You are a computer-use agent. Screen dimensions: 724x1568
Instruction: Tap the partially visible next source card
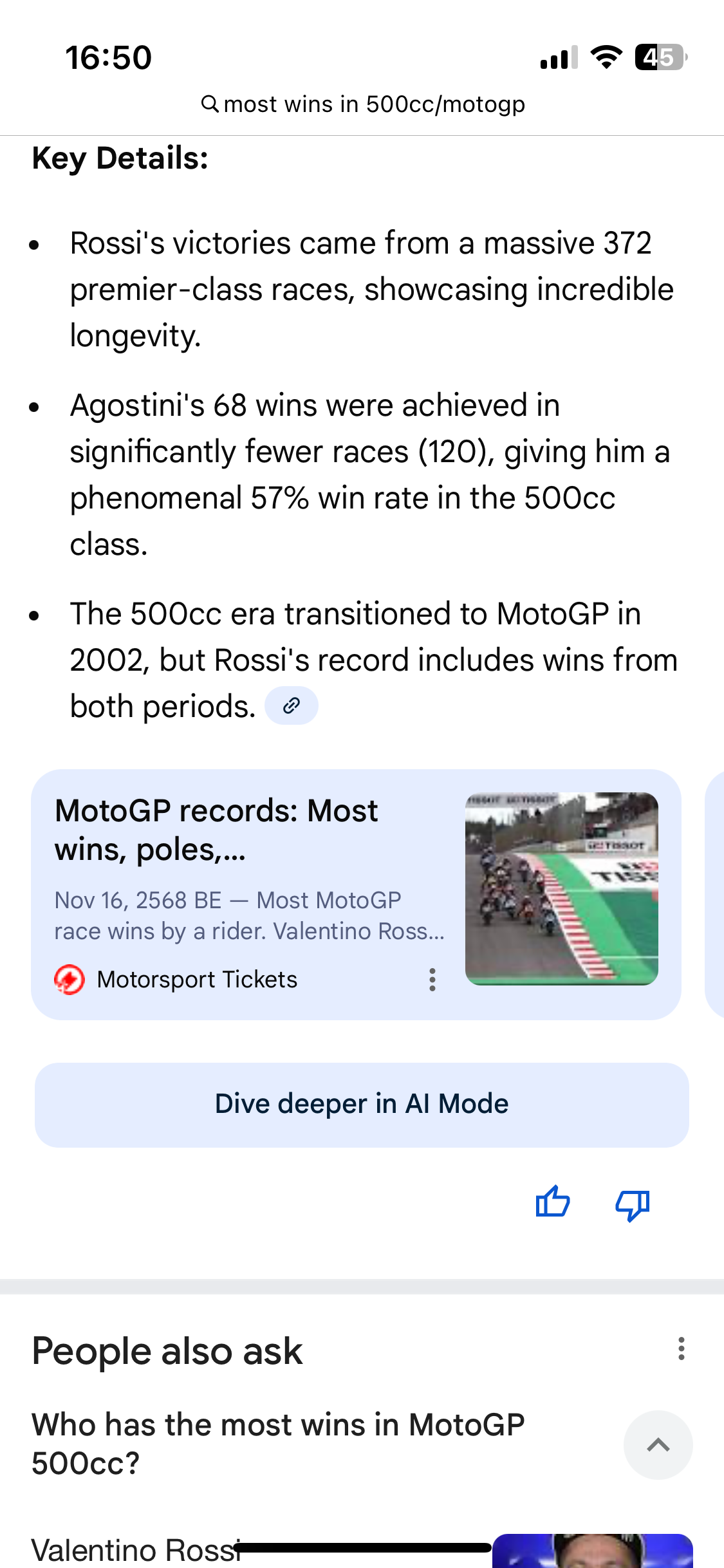coord(714,895)
